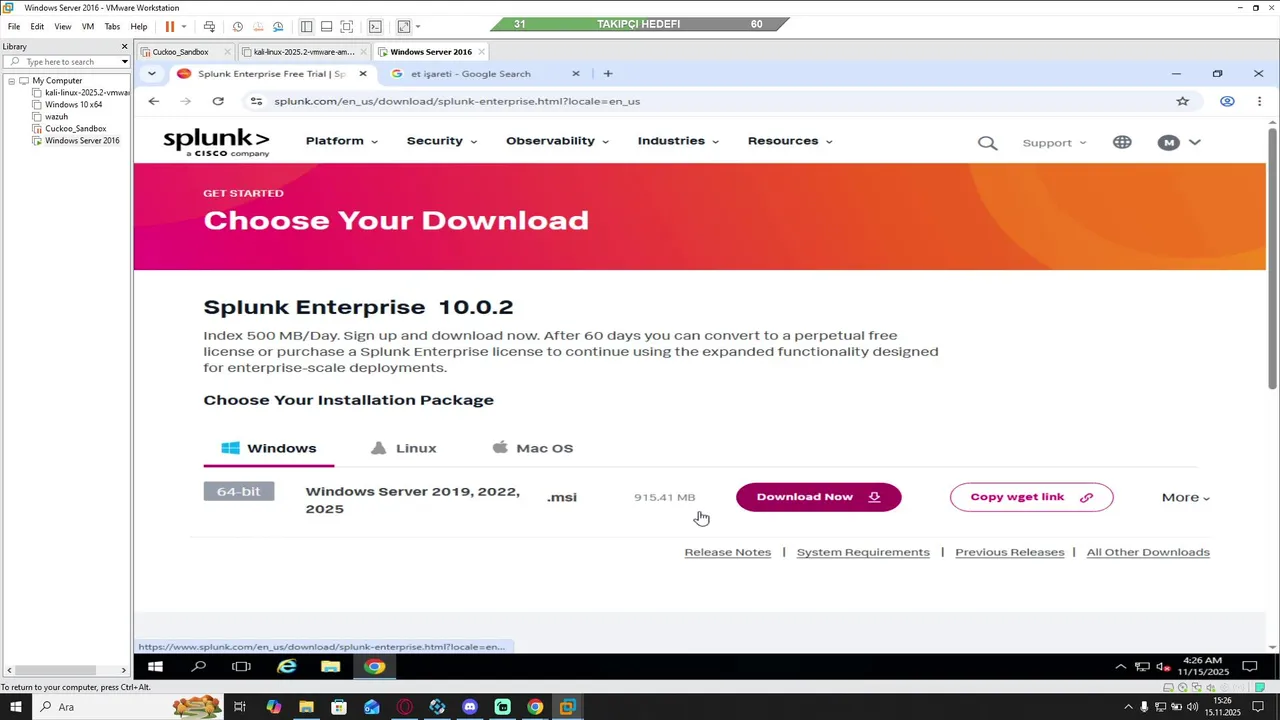Take a VM snapshot with the clock icon
This screenshot has width=1280, height=720.
pos(237,27)
